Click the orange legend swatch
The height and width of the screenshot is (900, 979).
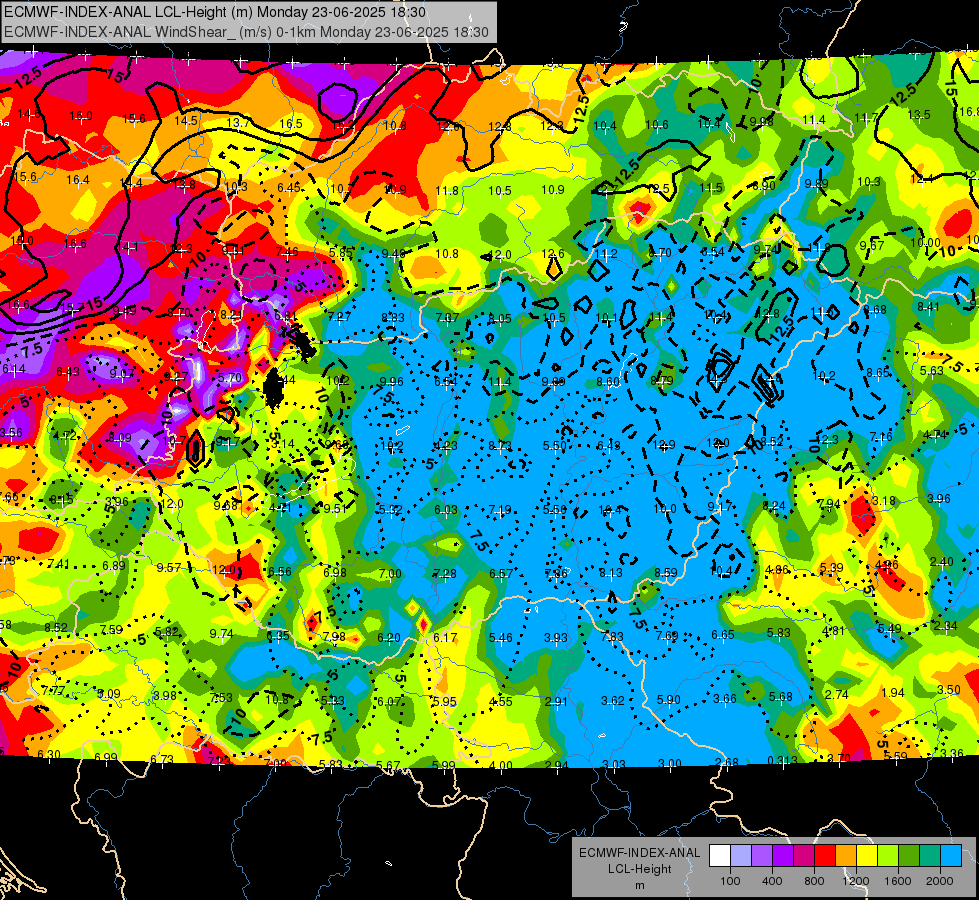coord(846,856)
